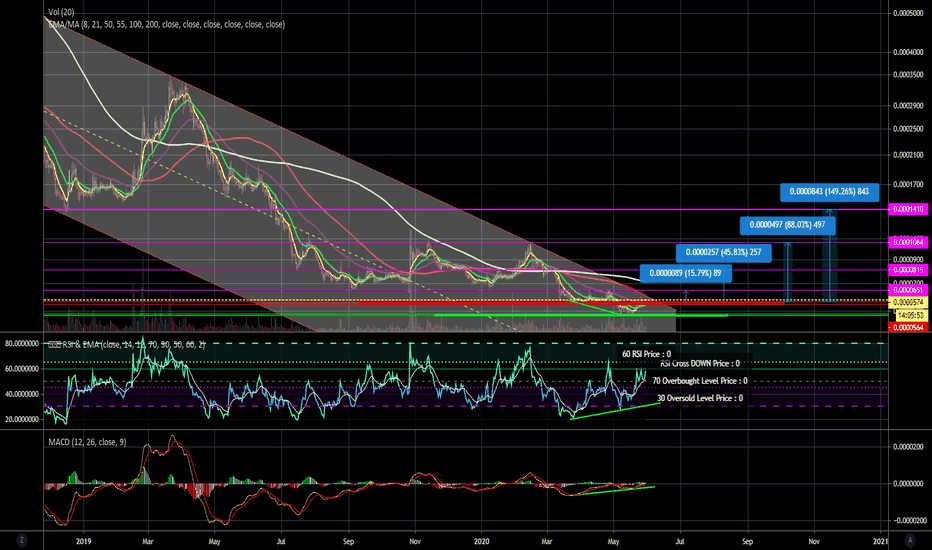
Task: Click the 60 RSI Price : 0 label
Action: 647,354
